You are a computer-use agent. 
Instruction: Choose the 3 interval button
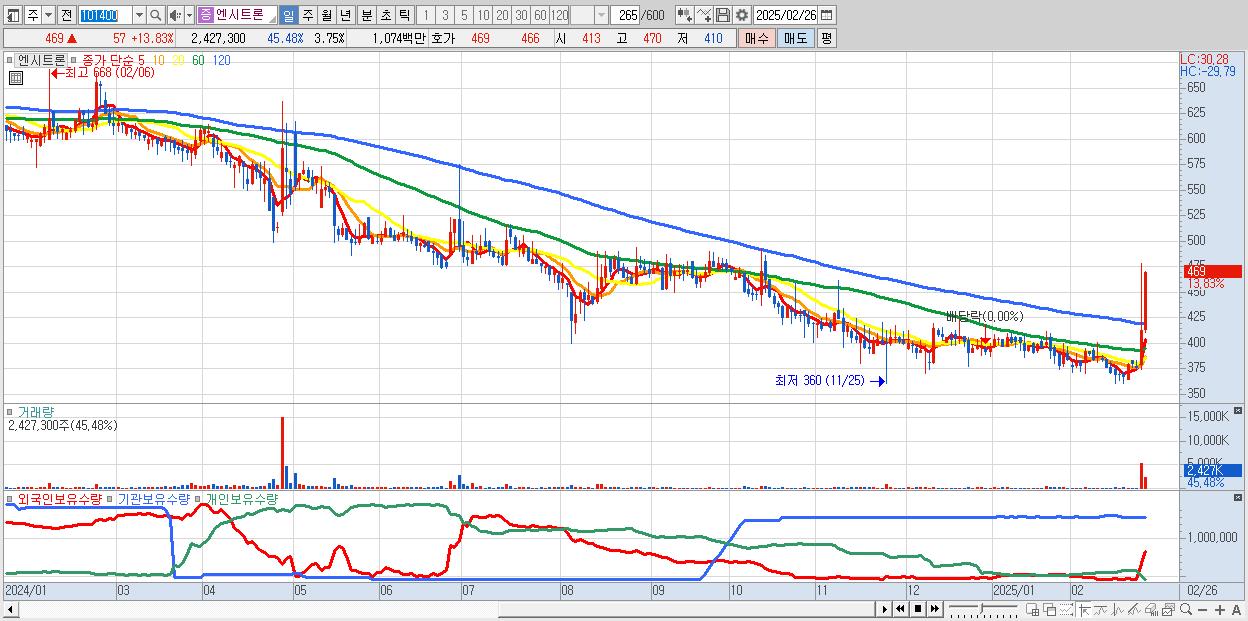tap(444, 15)
